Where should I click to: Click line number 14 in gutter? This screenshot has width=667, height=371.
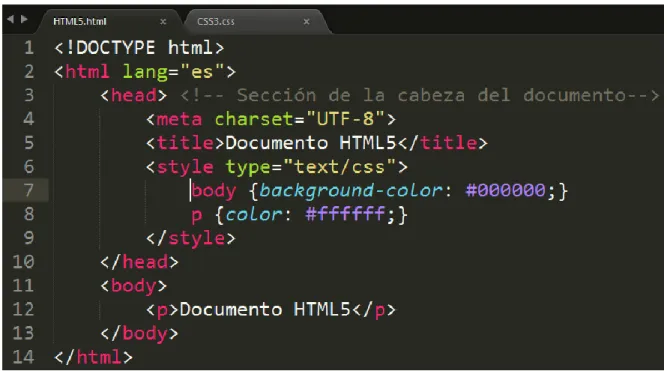coord(23,357)
